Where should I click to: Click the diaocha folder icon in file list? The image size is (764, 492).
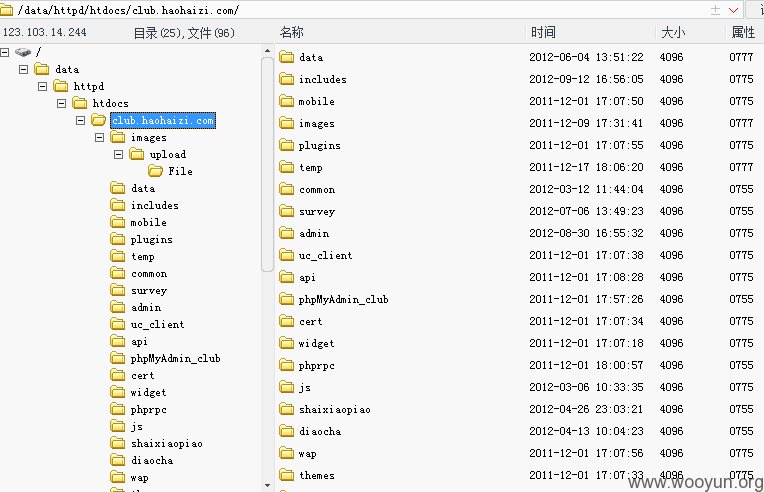(x=286, y=431)
